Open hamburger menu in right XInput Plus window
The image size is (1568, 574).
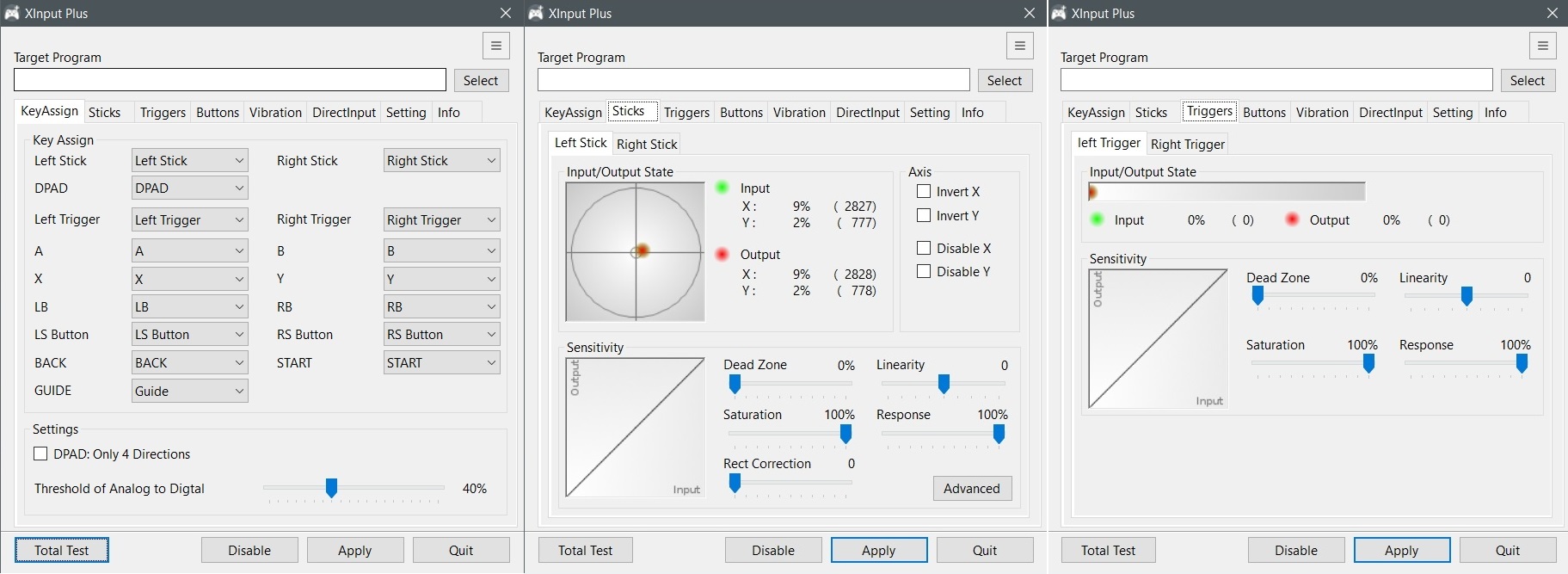tap(1543, 46)
